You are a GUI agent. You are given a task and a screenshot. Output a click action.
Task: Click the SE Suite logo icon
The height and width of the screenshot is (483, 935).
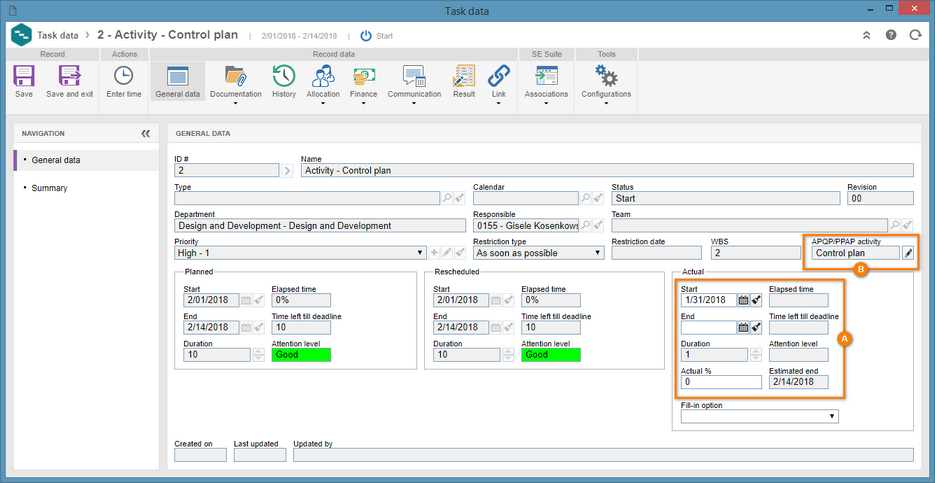tap(21, 35)
